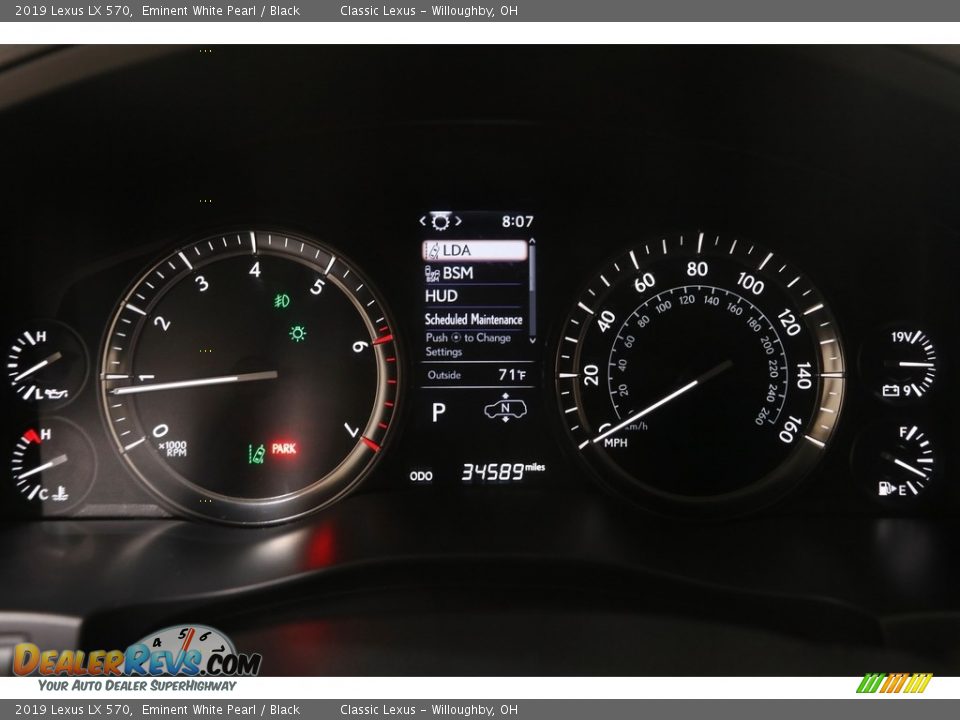Viewport: 960px width, 720px height.
Task: Click the green fog light indicator
Action: (x=282, y=301)
